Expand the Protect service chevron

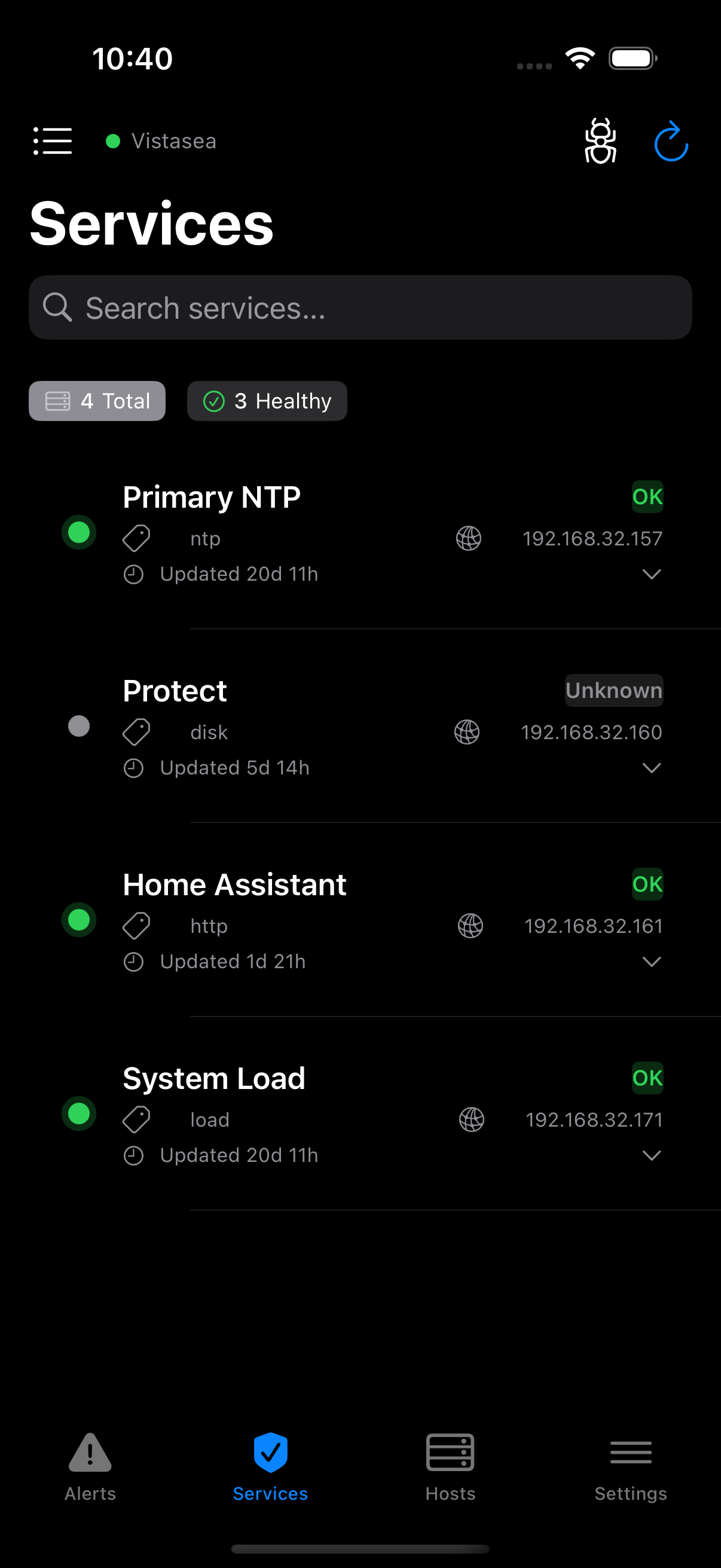pyautogui.click(x=651, y=768)
